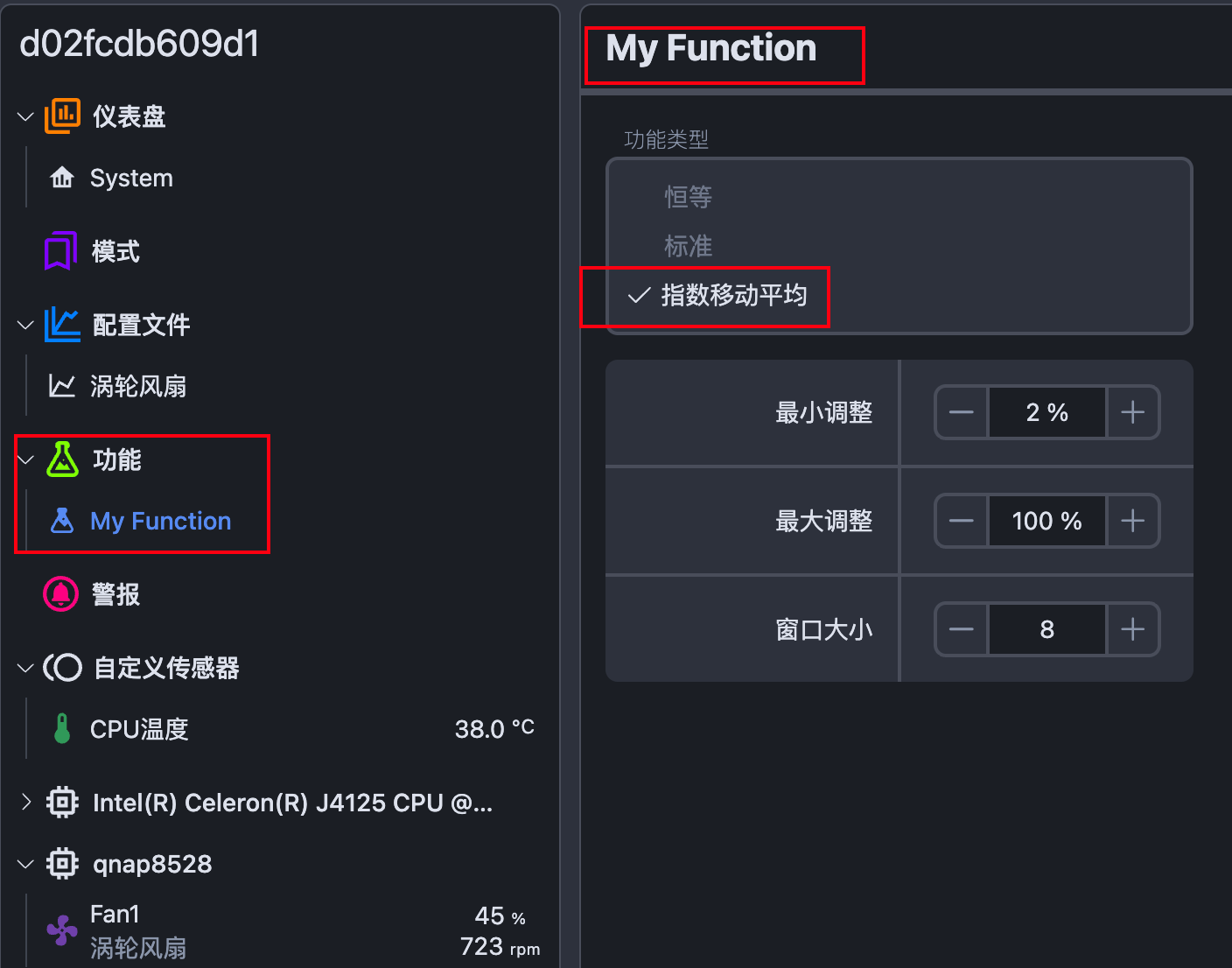Viewport: 1232px width, 968px height.
Task: Select the checked 指数移动平均 option
Action: tap(733, 296)
